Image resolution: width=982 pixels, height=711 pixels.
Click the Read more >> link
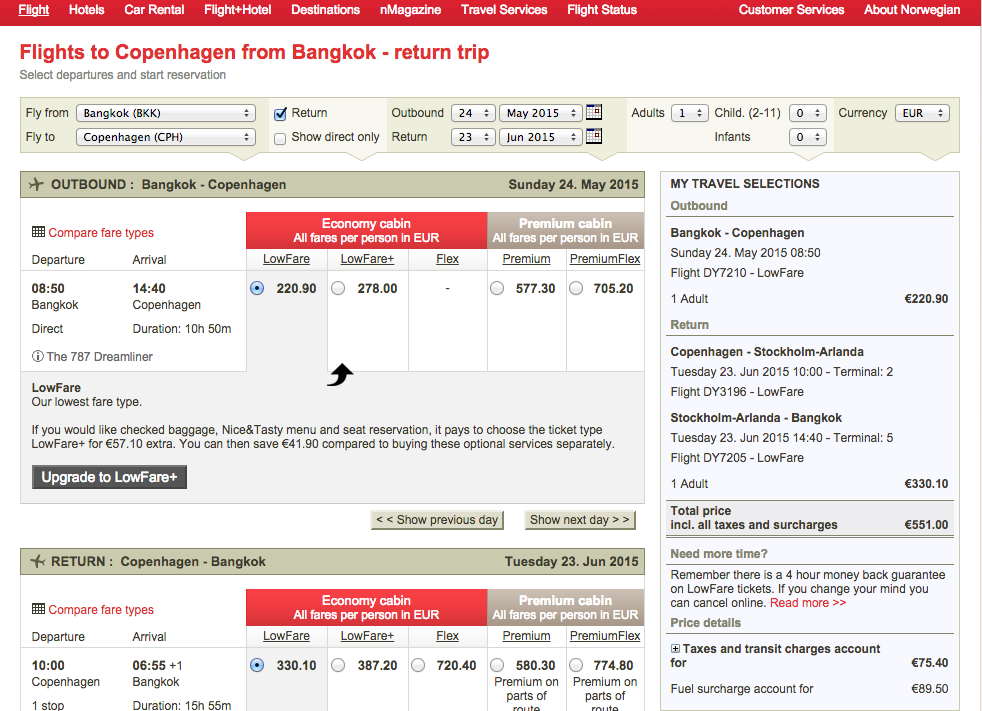(x=808, y=603)
